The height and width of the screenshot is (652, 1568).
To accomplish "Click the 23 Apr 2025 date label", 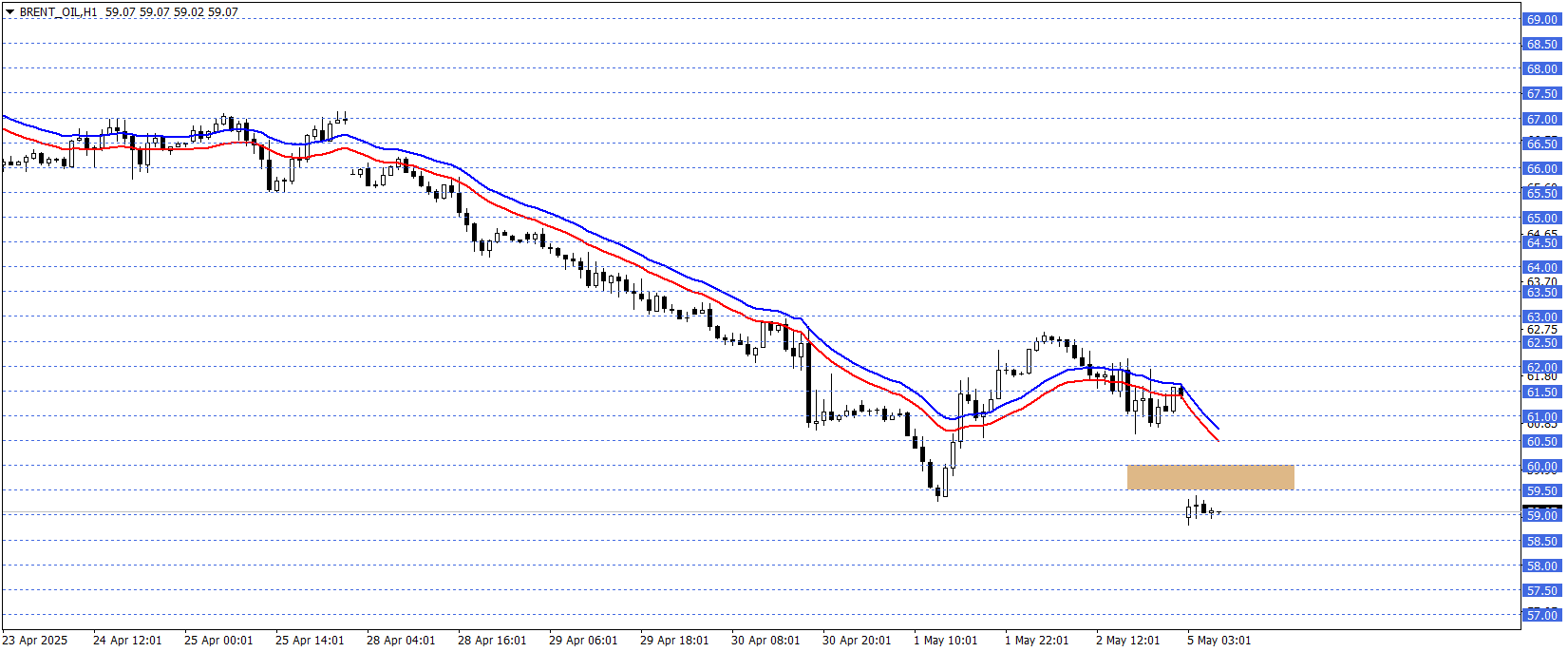I will coord(35,640).
